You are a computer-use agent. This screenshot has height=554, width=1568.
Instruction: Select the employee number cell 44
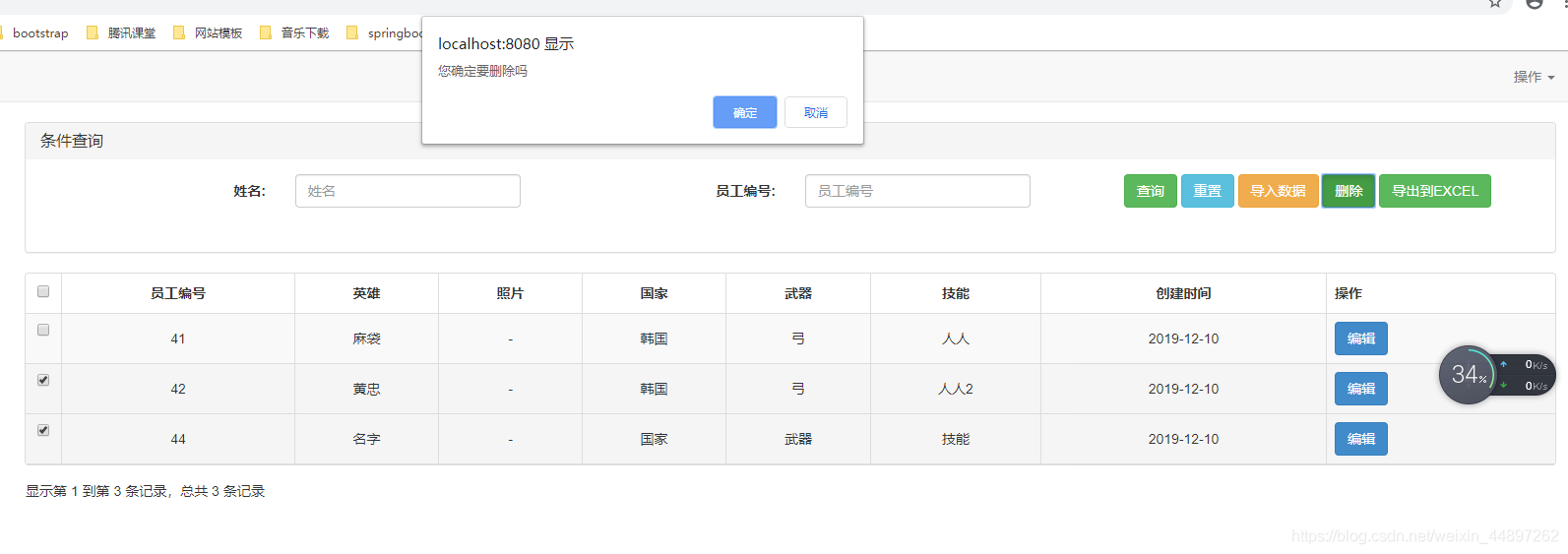(178, 439)
